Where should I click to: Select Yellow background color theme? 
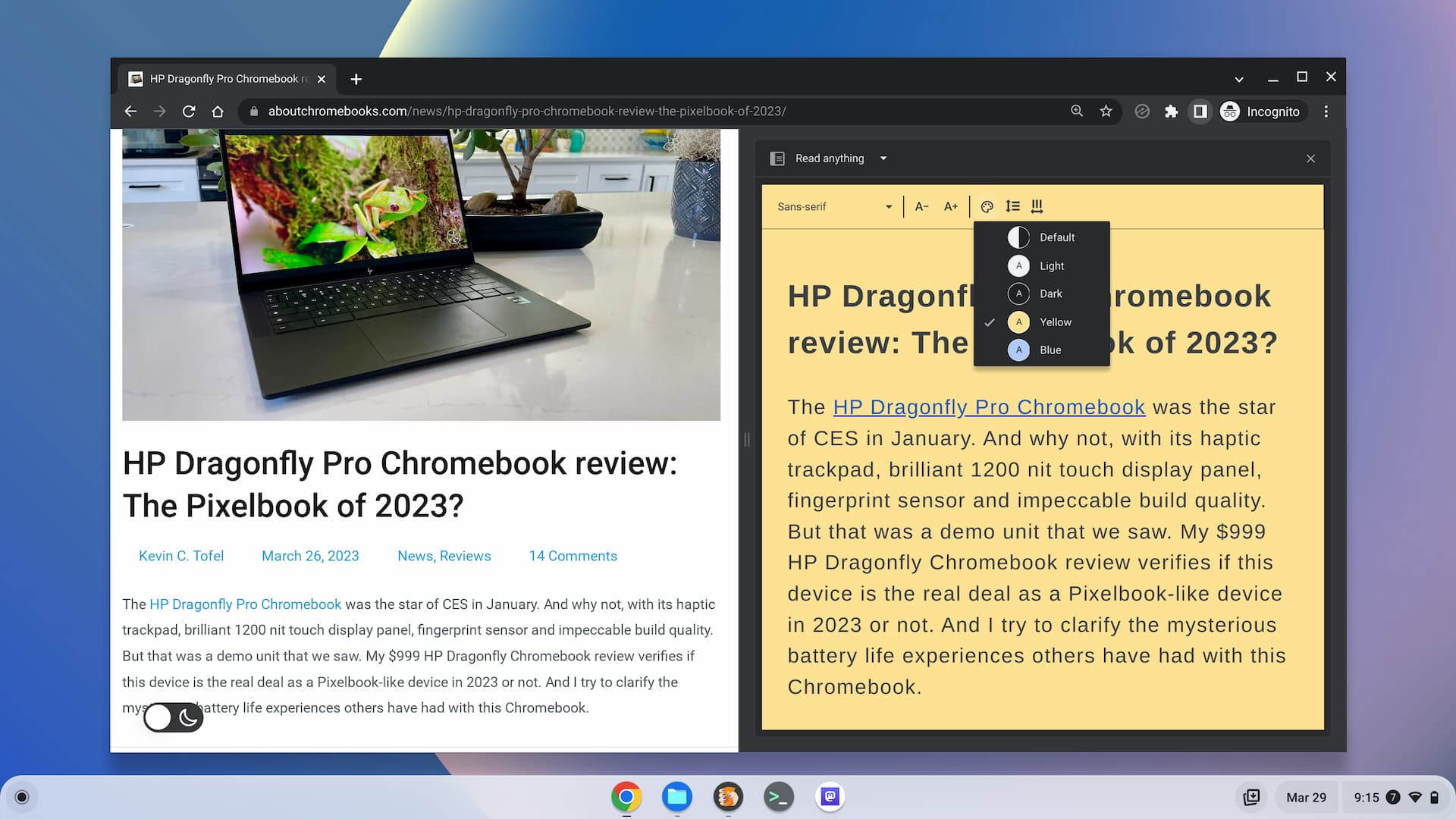1055,322
